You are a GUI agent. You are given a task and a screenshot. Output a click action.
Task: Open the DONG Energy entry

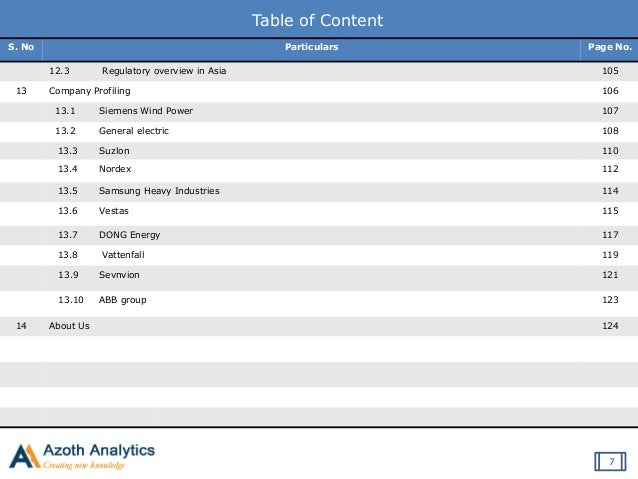pyautogui.click(x=319, y=235)
